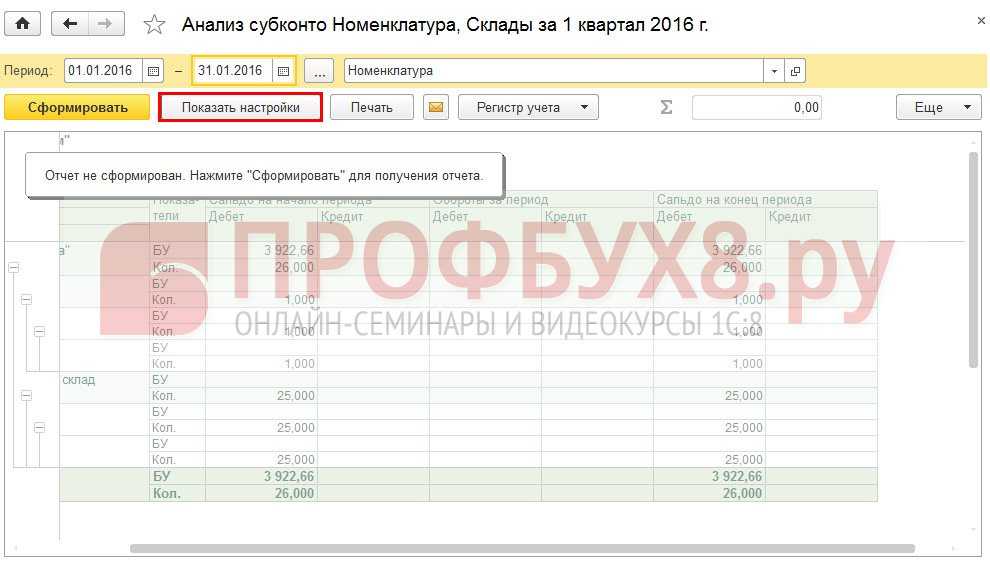This screenshot has width=990, height=561.
Task: Click notification Отчет не сформирован message
Action: (x=264, y=175)
